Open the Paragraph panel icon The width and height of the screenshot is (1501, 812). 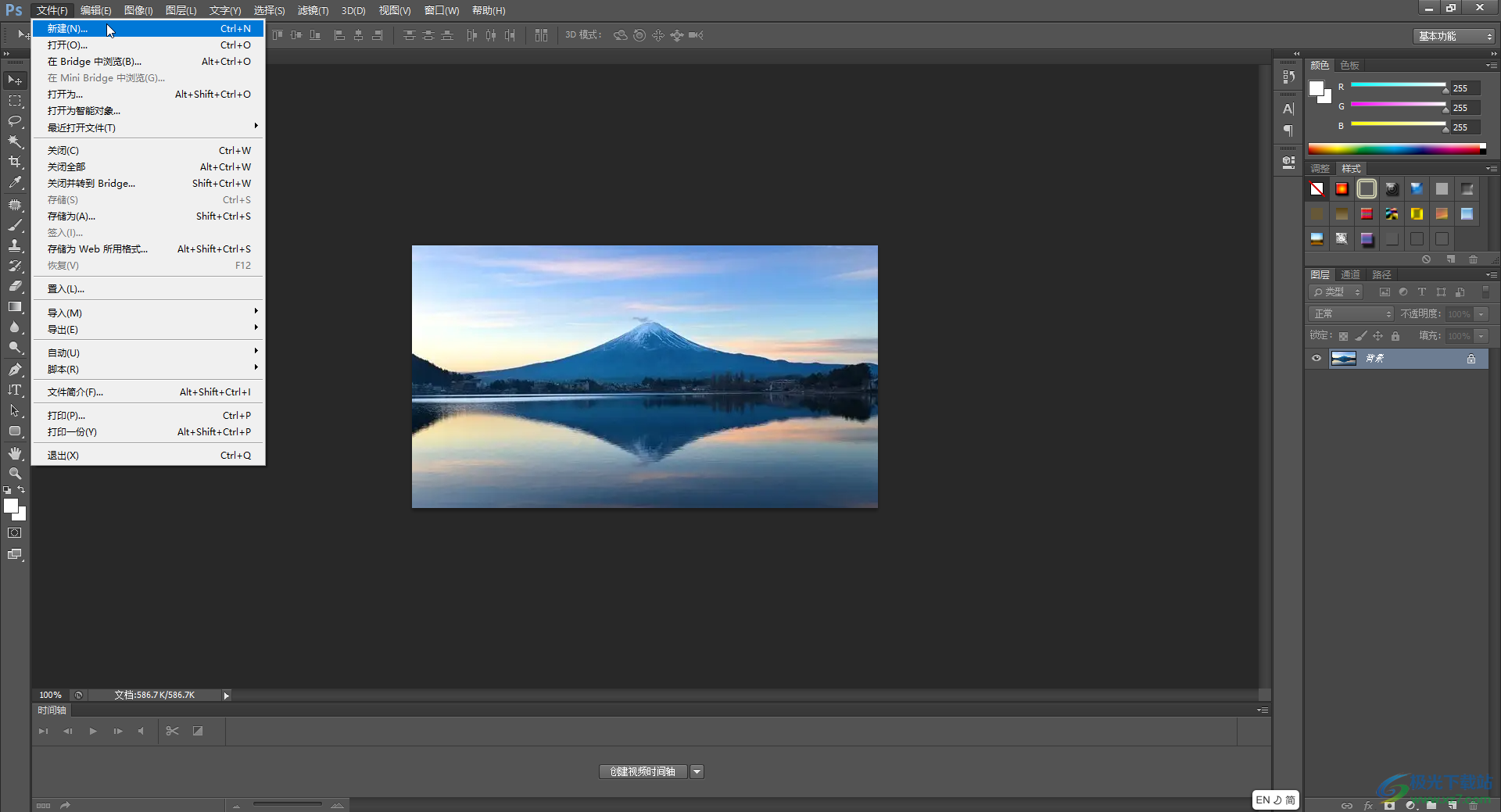(x=1288, y=130)
